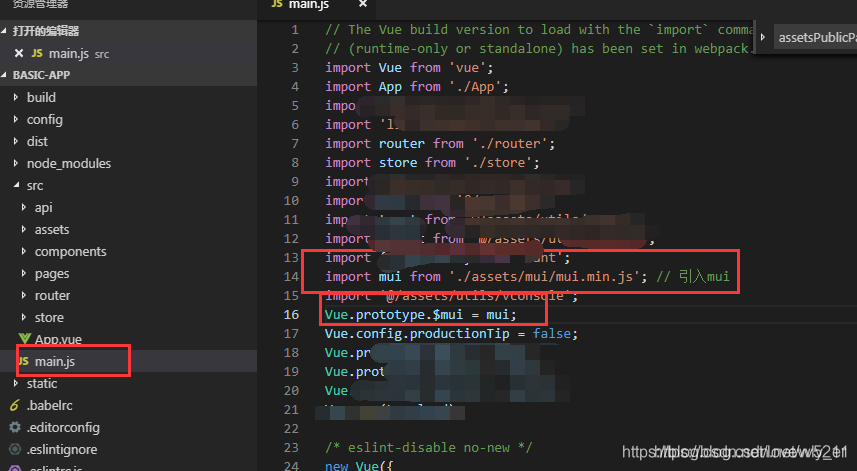Open the .babelrc file
The image size is (857, 471).
click(x=50, y=405)
